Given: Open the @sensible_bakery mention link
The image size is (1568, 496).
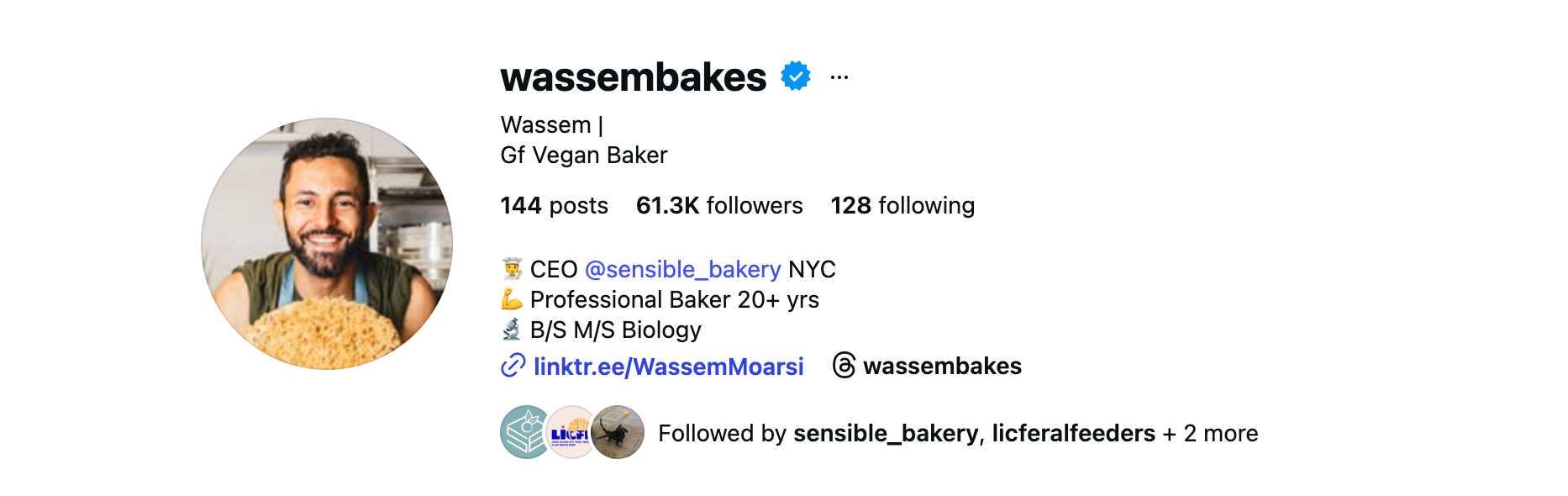Looking at the screenshot, I should coord(682,270).
